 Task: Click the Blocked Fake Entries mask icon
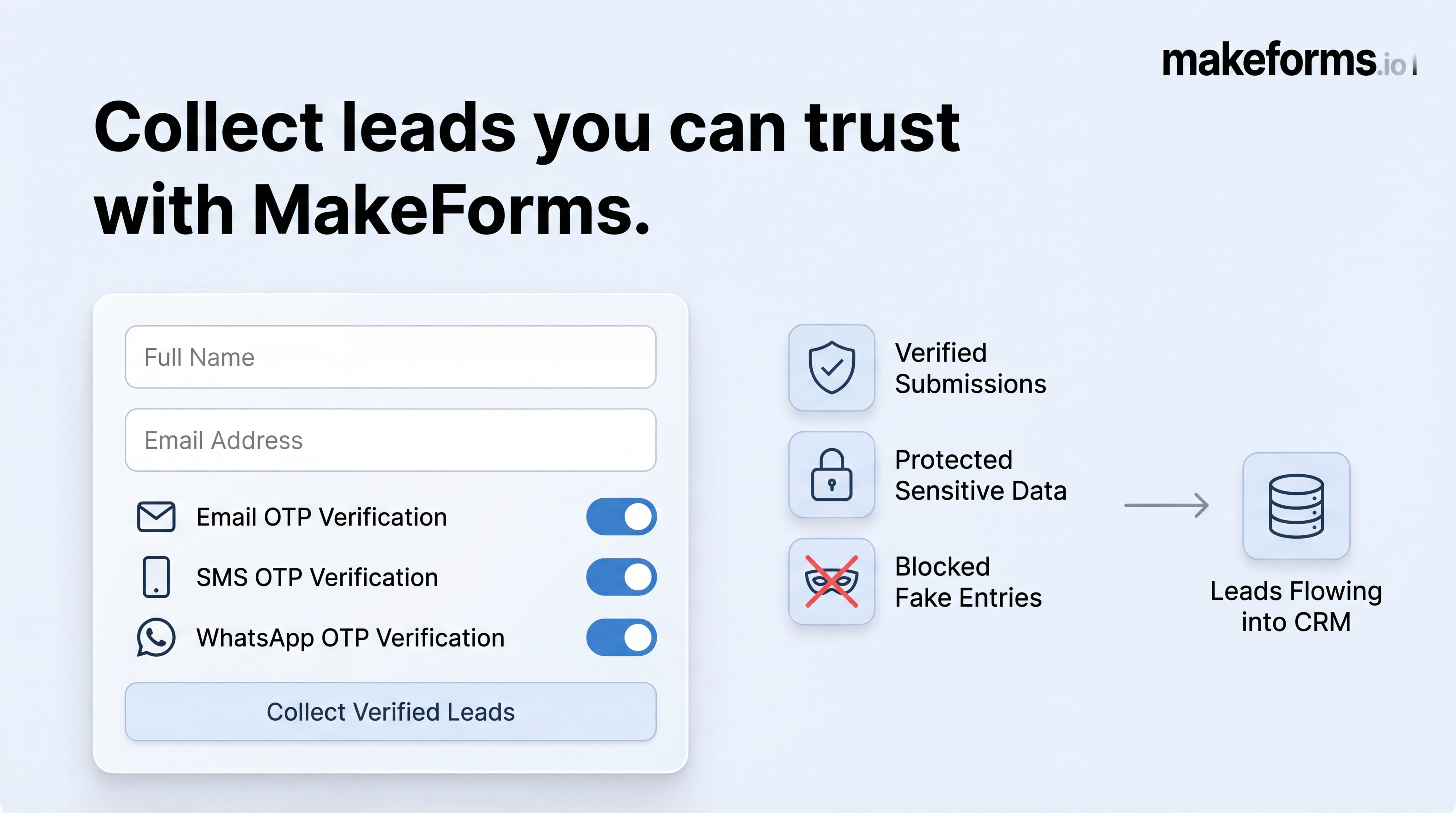831,581
